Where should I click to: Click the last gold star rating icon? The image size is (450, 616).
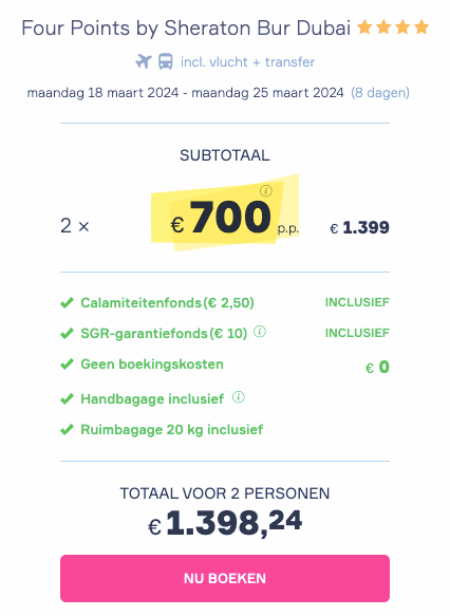pyautogui.click(x=421, y=28)
